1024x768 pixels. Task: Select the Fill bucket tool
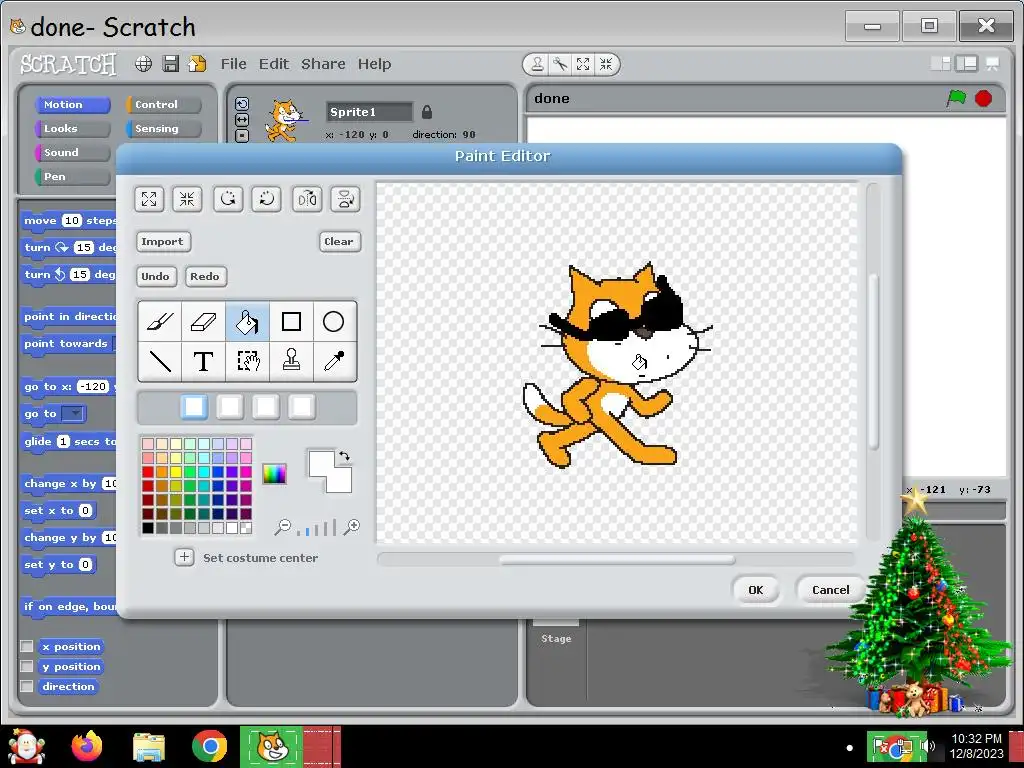tap(247, 321)
